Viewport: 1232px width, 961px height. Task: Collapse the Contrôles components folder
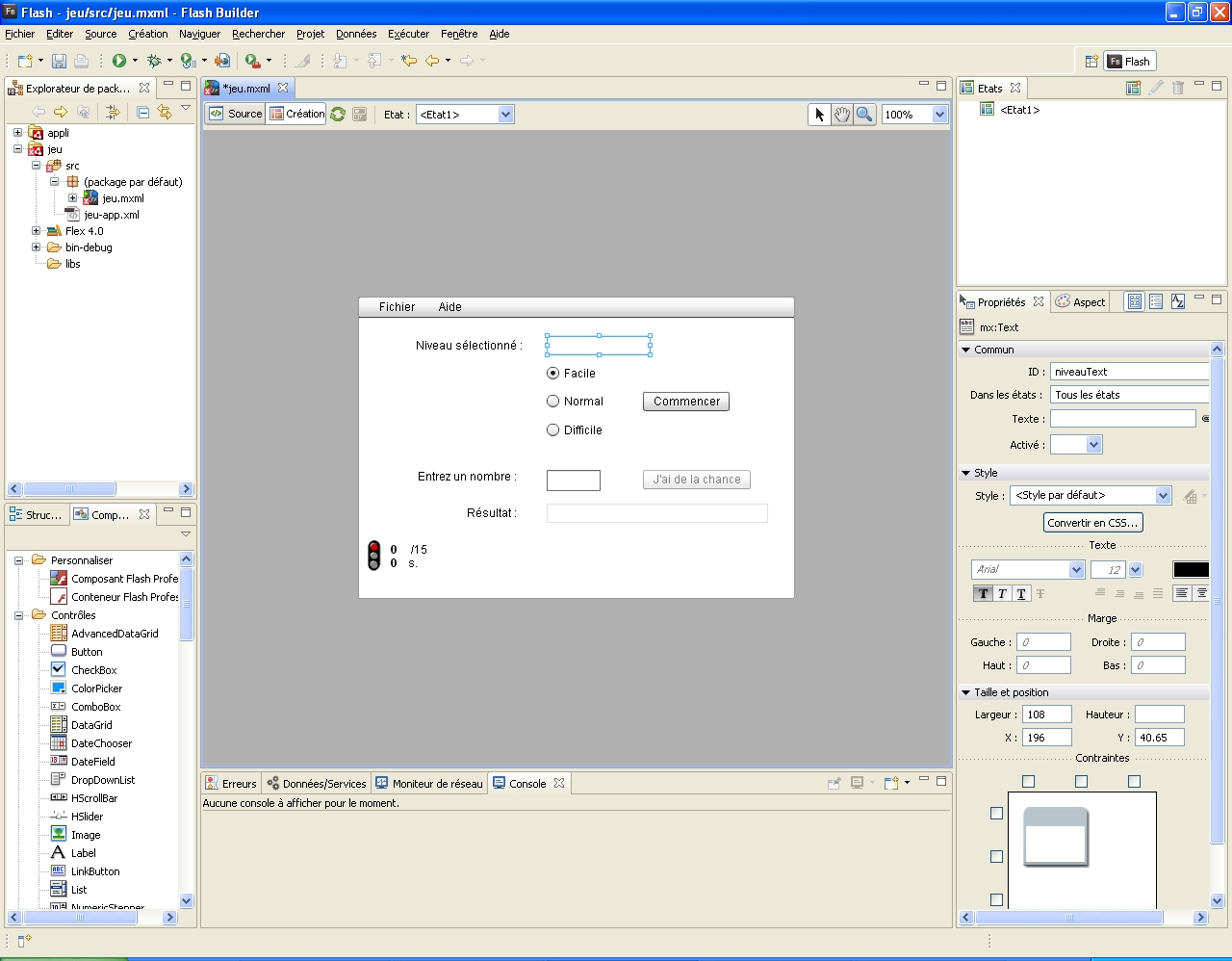pyautogui.click(x=18, y=615)
